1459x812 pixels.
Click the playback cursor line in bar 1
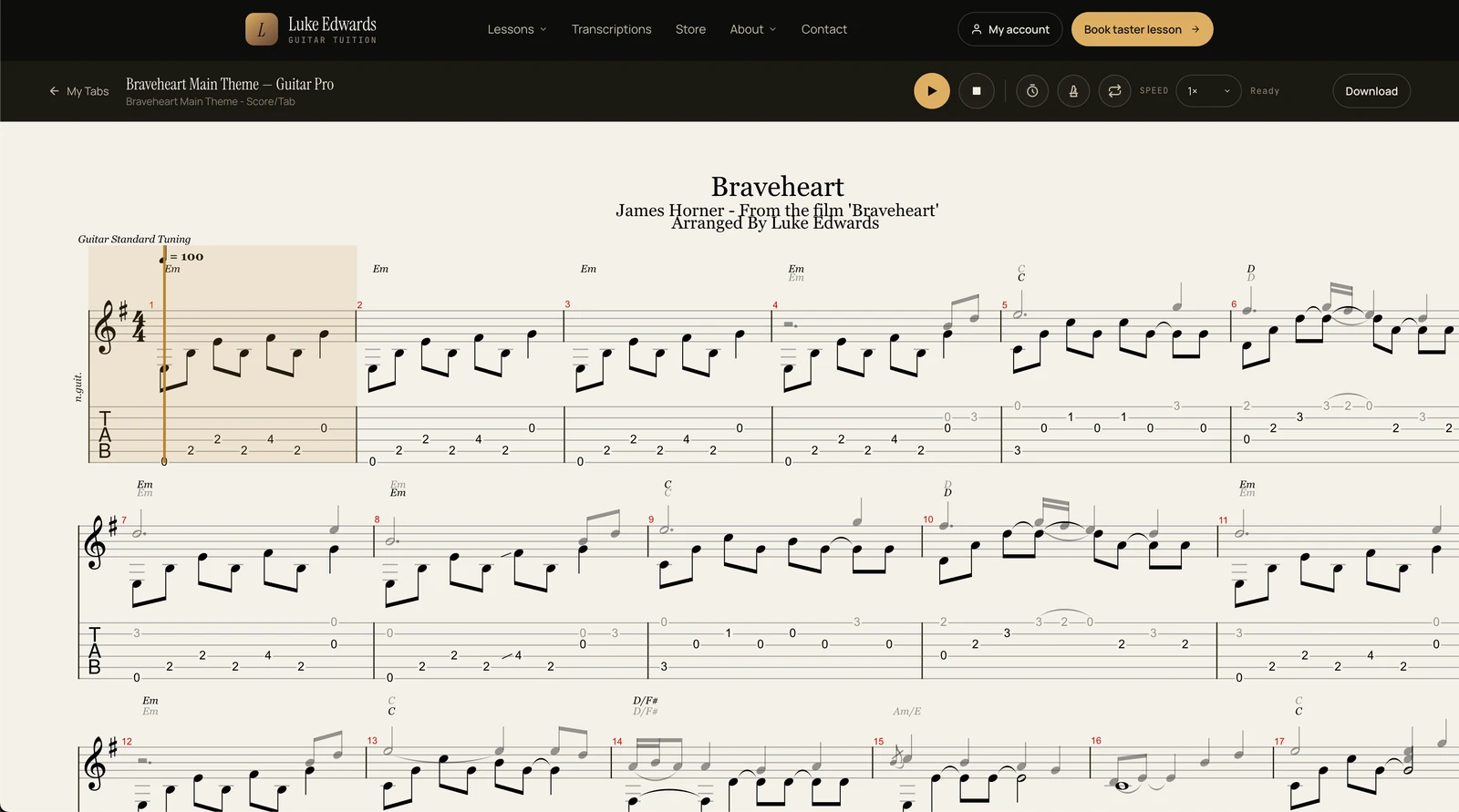(x=164, y=355)
